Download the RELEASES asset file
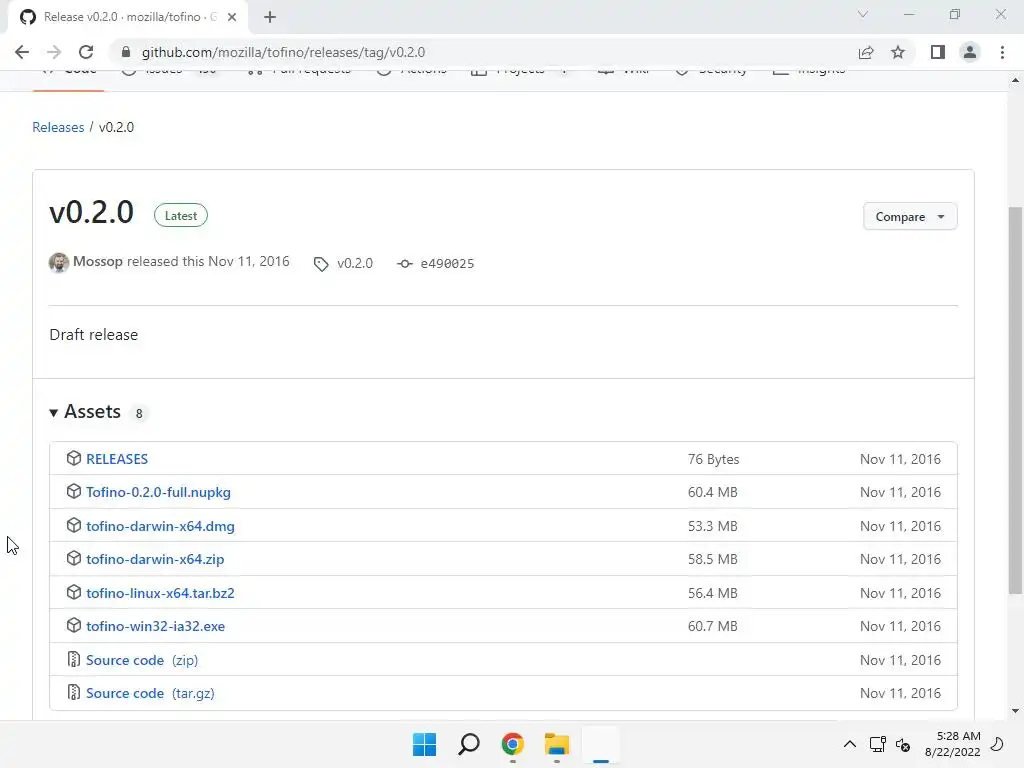 [x=117, y=459]
